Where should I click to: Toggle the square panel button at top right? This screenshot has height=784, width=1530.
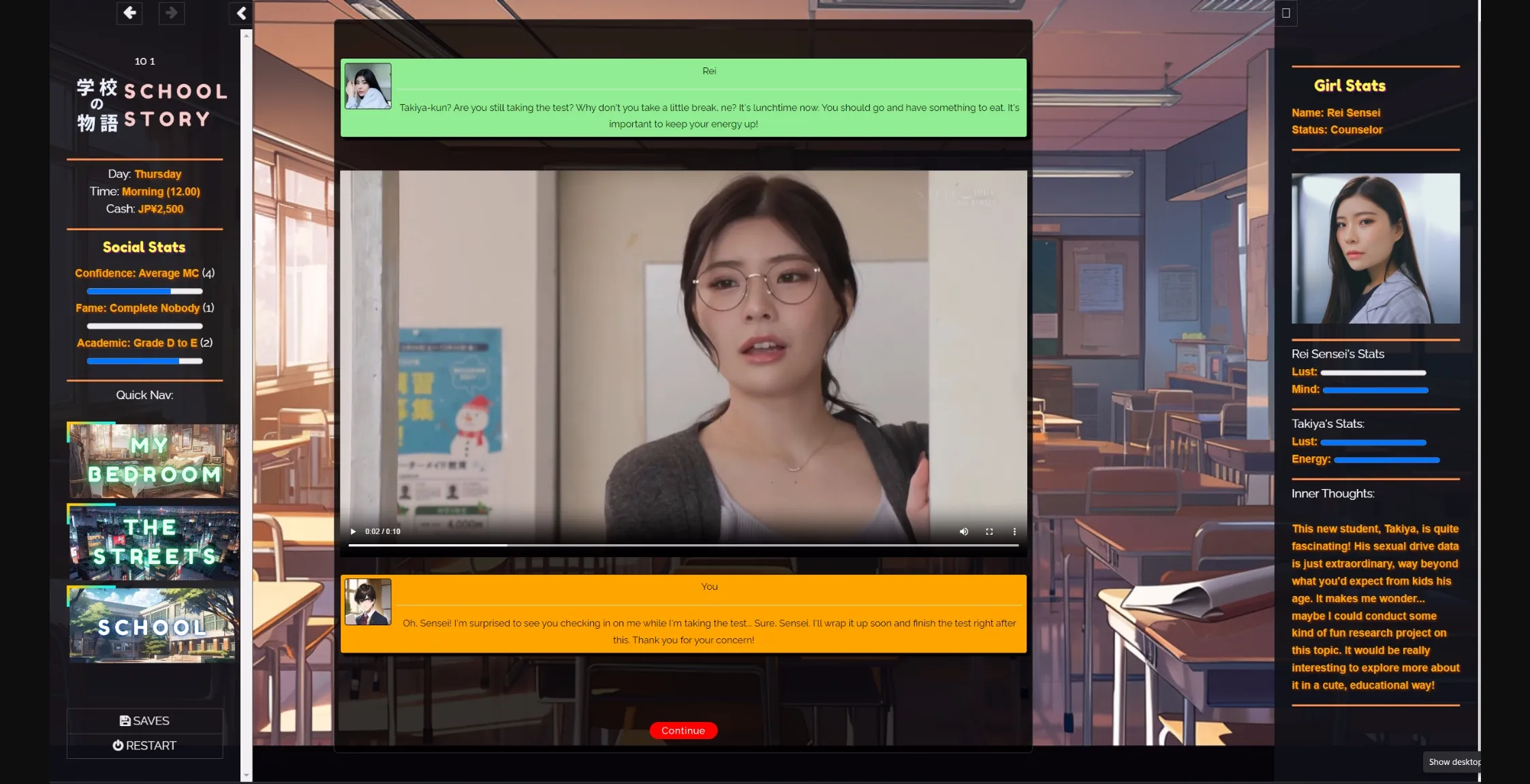point(1286,14)
